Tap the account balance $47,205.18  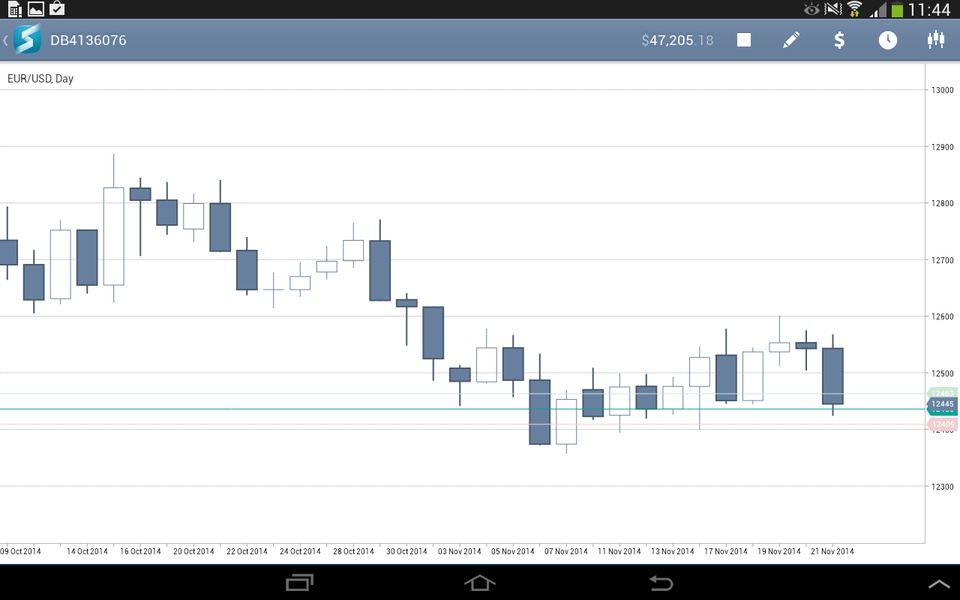tap(677, 40)
